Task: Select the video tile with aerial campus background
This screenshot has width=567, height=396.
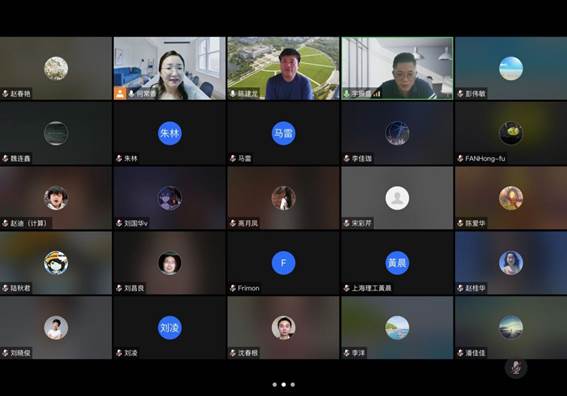Action: click(x=284, y=68)
